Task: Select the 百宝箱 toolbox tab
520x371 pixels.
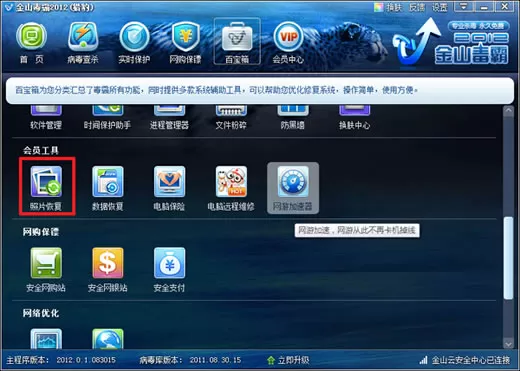Action: tap(237, 41)
